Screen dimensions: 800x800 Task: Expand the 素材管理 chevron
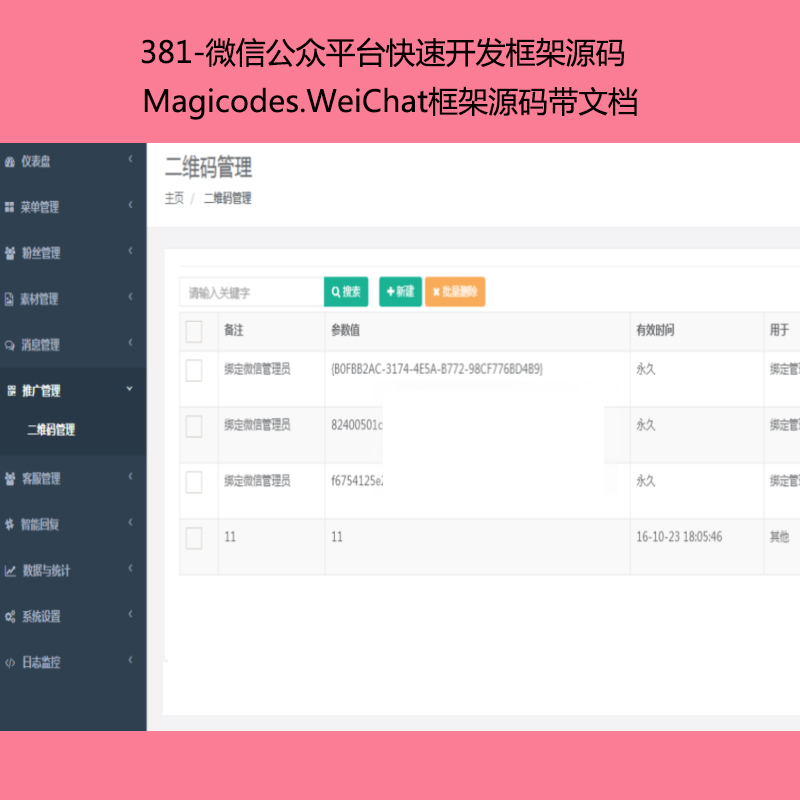click(x=130, y=296)
